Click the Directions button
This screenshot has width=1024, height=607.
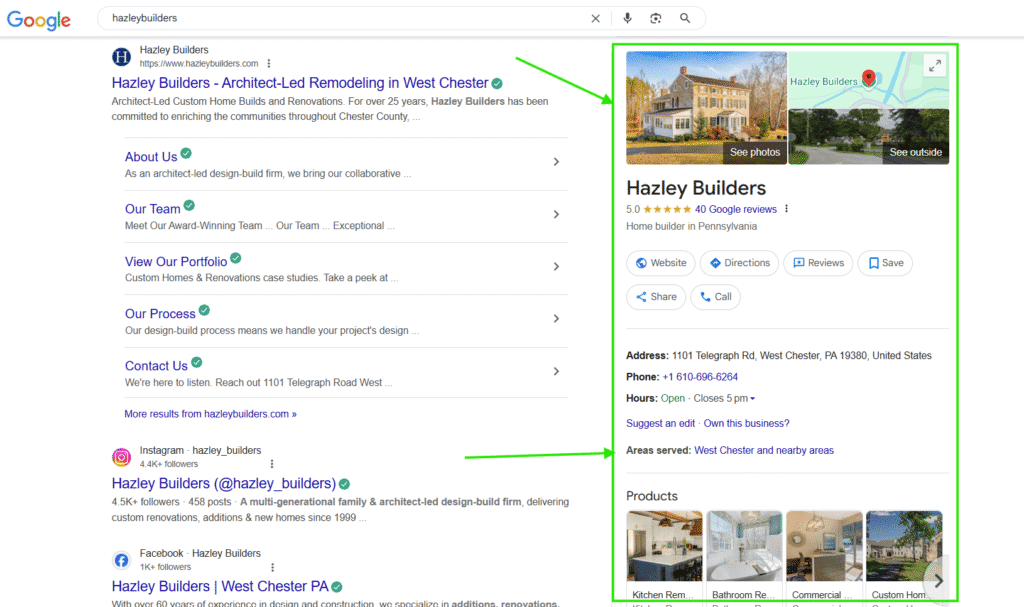pyautogui.click(x=739, y=262)
